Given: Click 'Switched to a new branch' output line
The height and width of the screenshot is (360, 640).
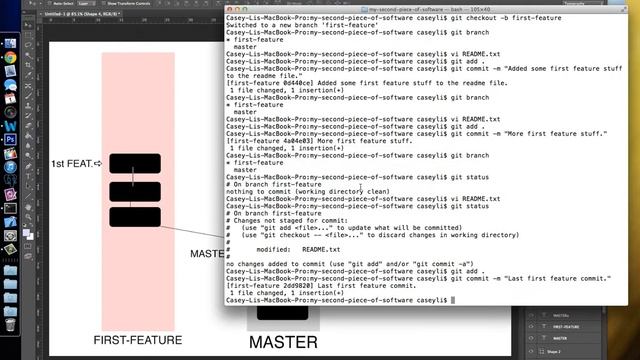Looking at the screenshot, I should point(302,25).
